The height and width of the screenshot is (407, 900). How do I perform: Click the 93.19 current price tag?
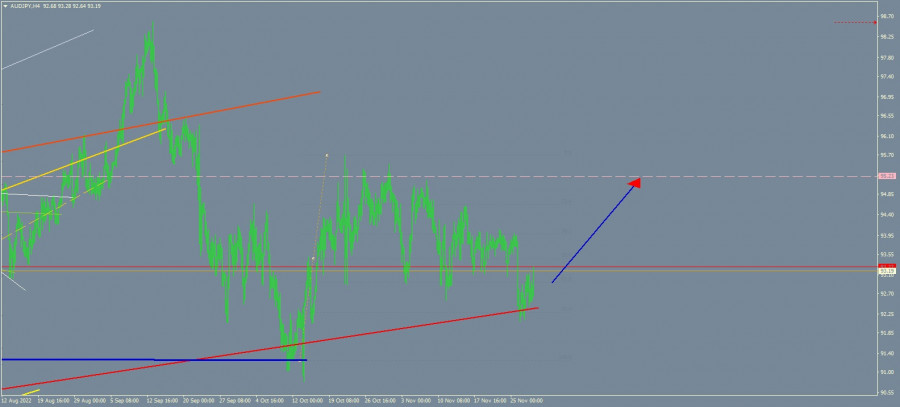[887, 271]
